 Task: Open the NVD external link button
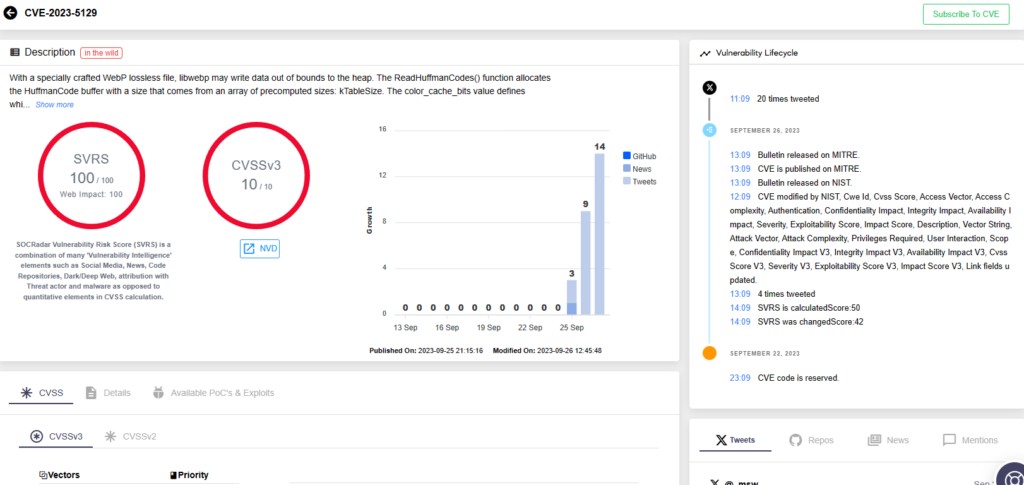coord(259,248)
